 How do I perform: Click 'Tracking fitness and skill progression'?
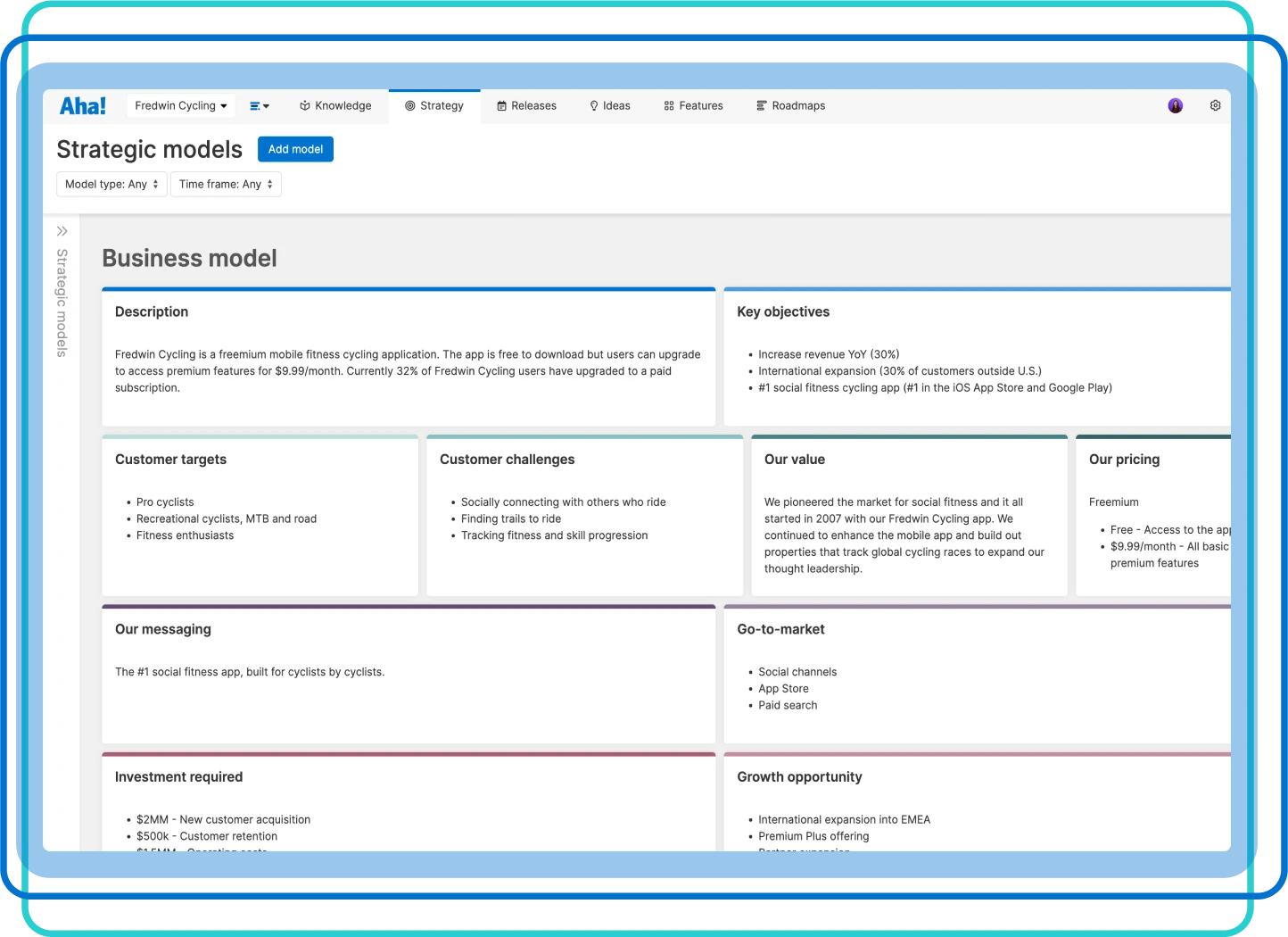pos(554,535)
